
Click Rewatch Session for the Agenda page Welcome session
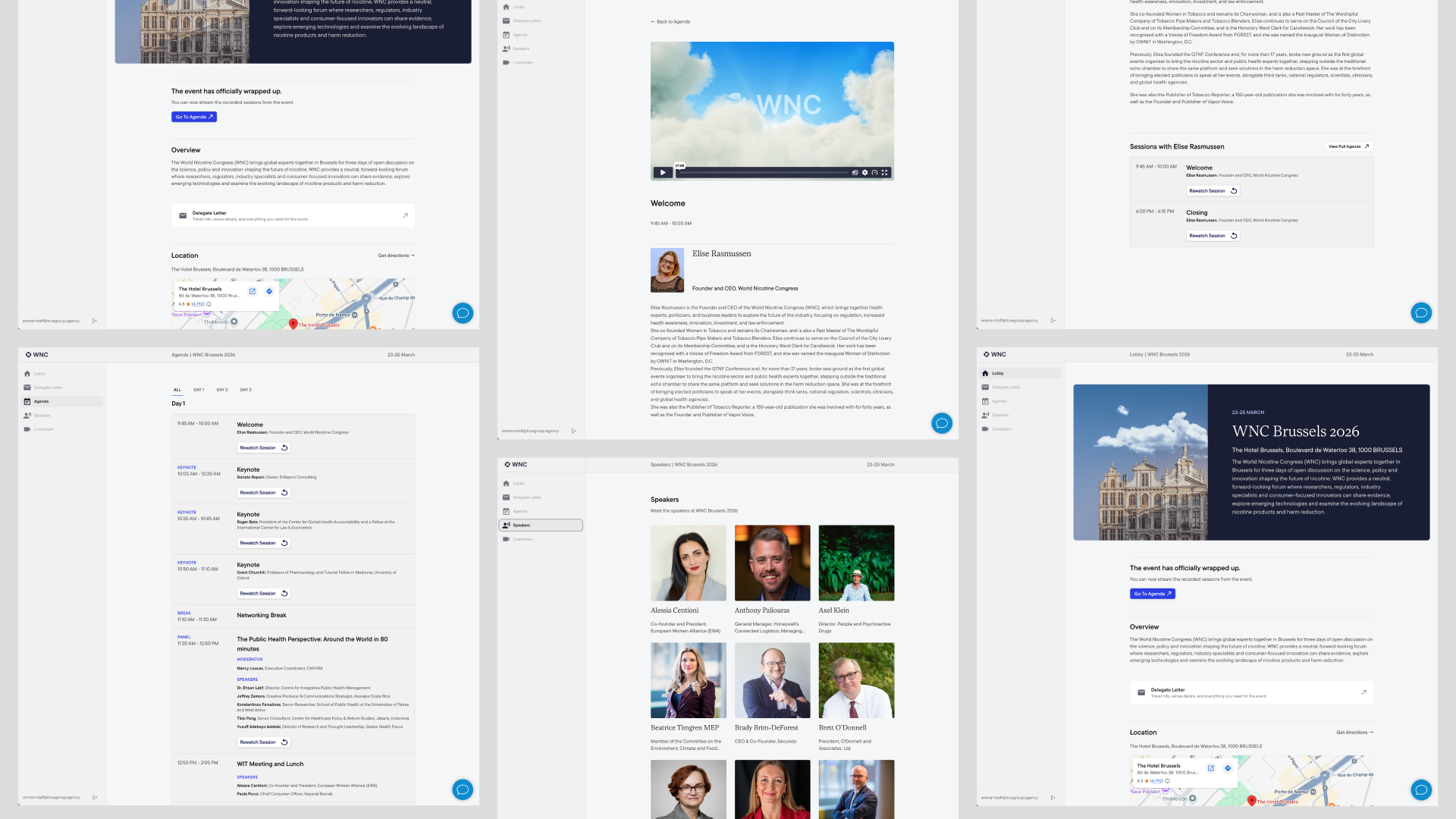point(264,448)
